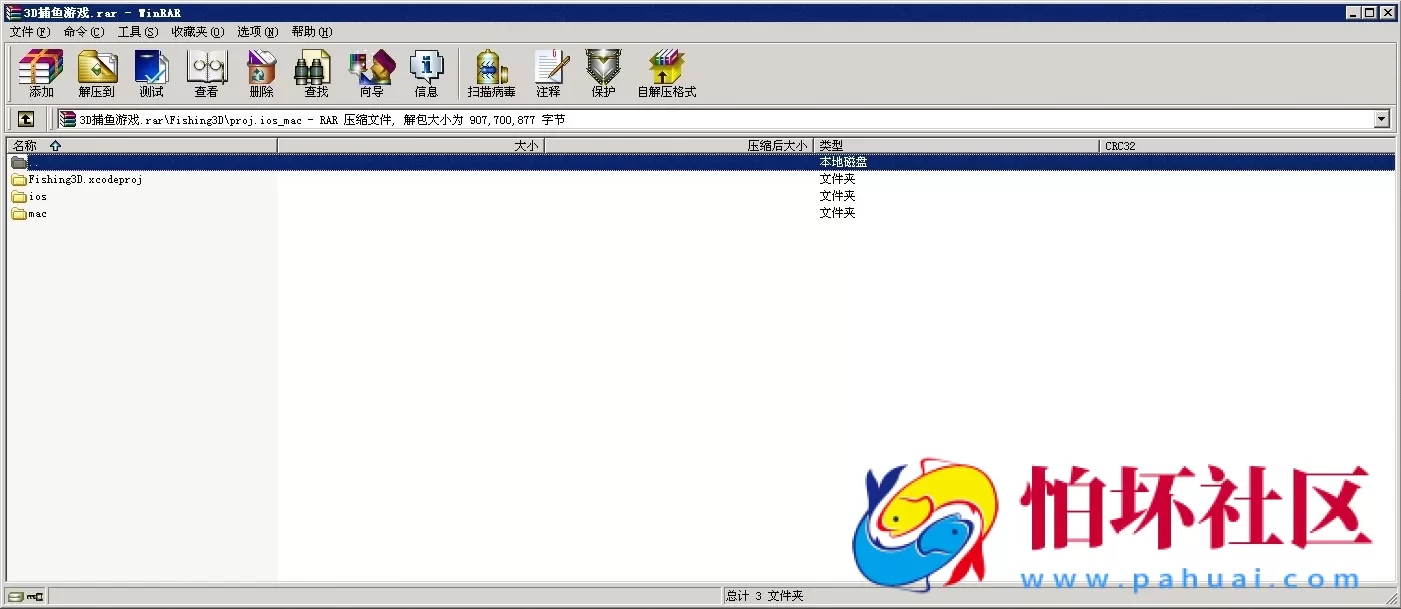Click the up-one-level folder button
This screenshot has height=609, width=1401.
point(25,118)
